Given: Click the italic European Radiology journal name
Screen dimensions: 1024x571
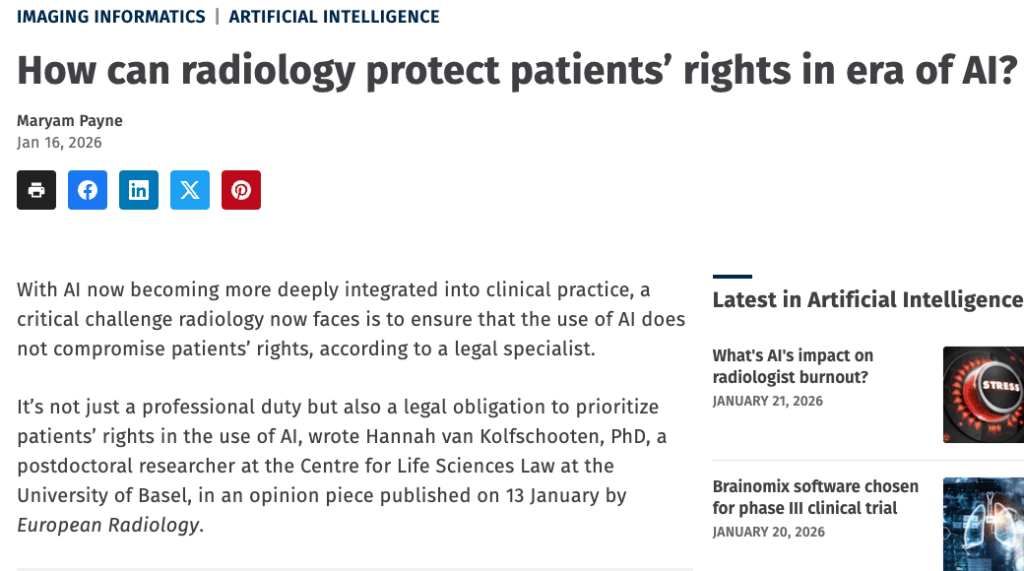Looking at the screenshot, I should pyautogui.click(x=108, y=525).
